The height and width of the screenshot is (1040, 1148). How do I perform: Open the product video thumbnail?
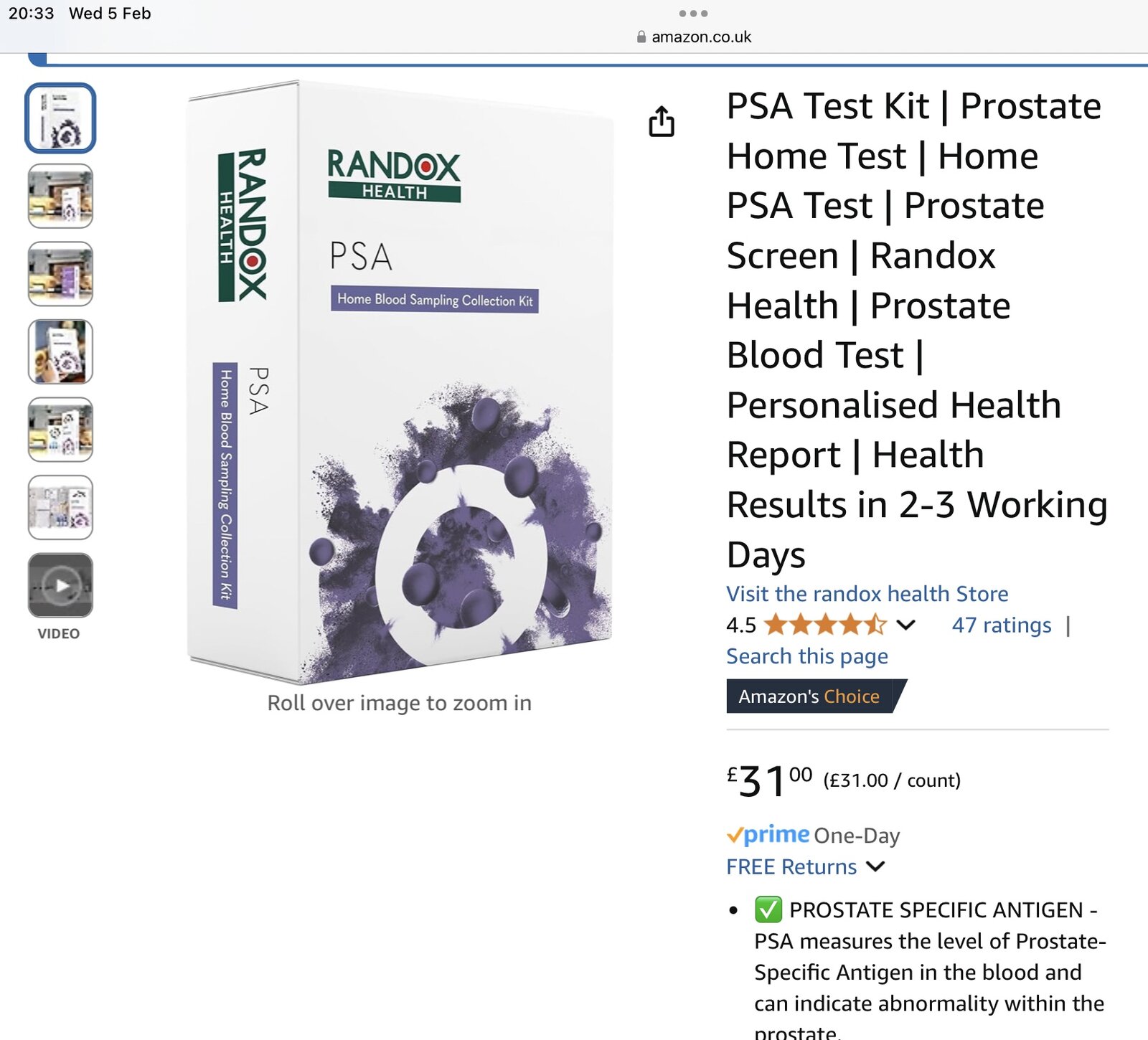pyautogui.click(x=60, y=585)
